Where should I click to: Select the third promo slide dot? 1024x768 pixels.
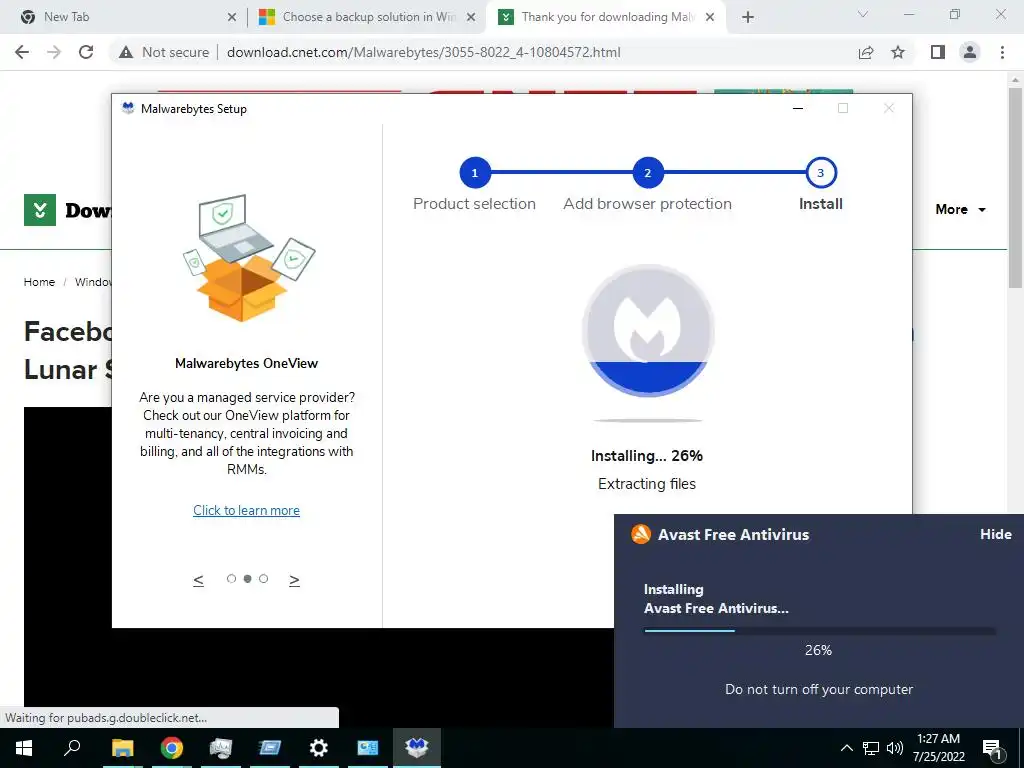pos(263,579)
